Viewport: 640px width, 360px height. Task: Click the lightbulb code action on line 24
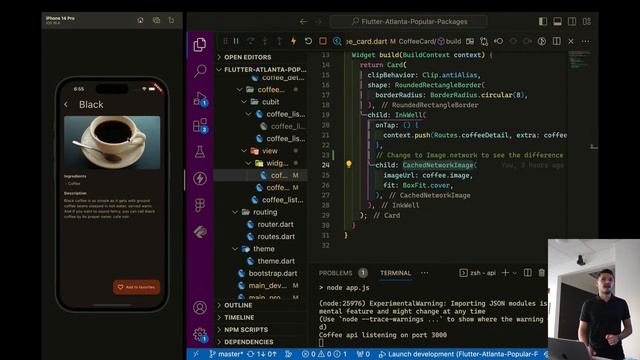pyautogui.click(x=349, y=164)
